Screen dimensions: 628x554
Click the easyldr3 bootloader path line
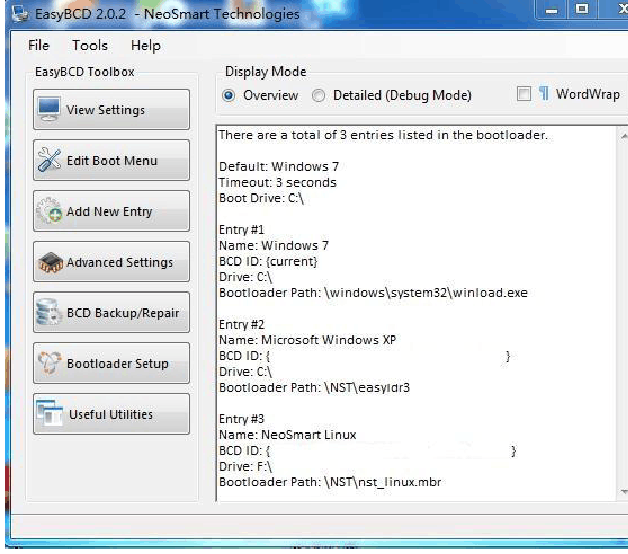(314, 388)
